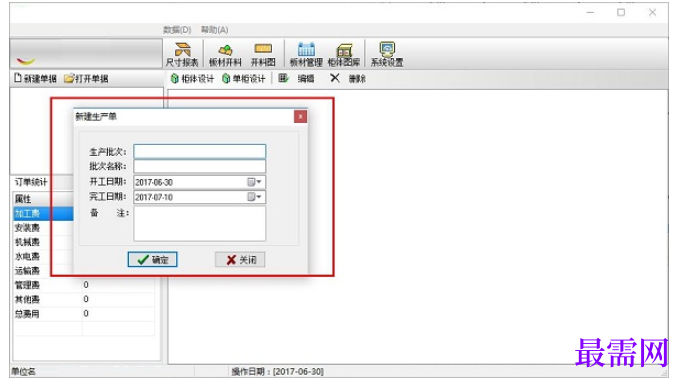Click the 编辑 edit tool
Viewport: 687px width, 384px height.
point(297,78)
